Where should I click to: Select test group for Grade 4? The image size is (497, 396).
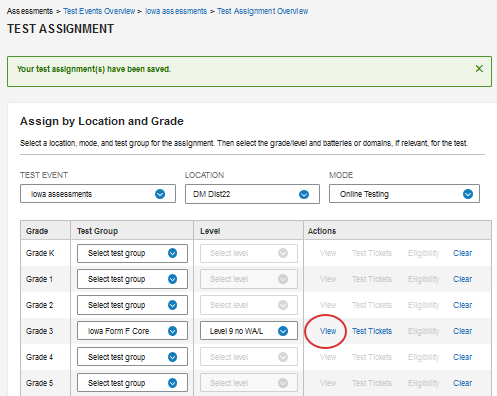point(132,357)
